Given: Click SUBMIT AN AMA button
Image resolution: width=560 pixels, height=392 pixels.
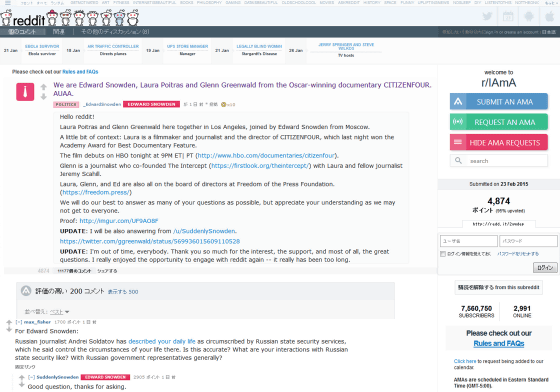Looking at the screenshot, I should coord(499,102).
